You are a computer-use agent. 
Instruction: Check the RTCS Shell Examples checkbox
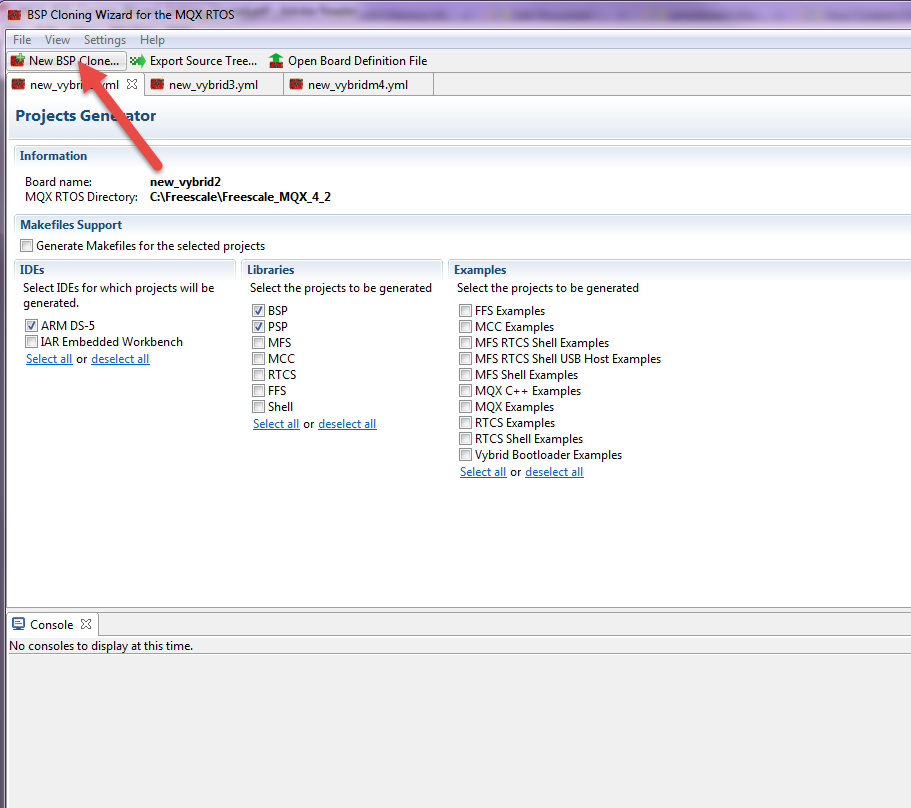point(465,438)
